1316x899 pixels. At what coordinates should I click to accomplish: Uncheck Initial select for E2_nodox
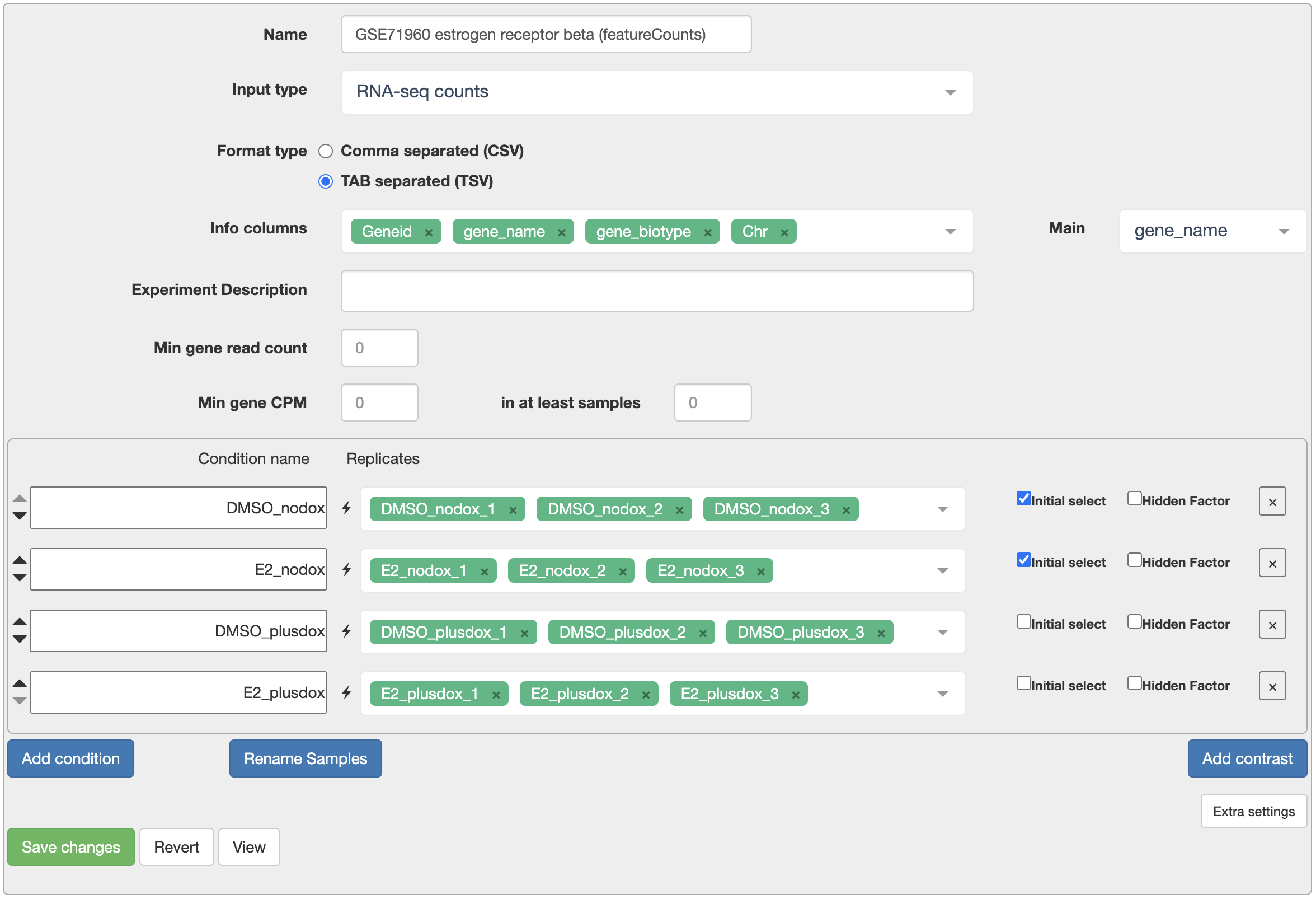(1023, 560)
